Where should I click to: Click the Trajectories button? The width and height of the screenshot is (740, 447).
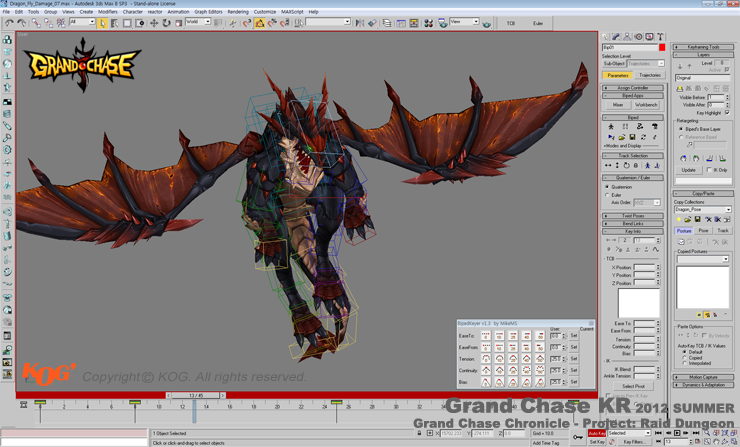(x=649, y=75)
